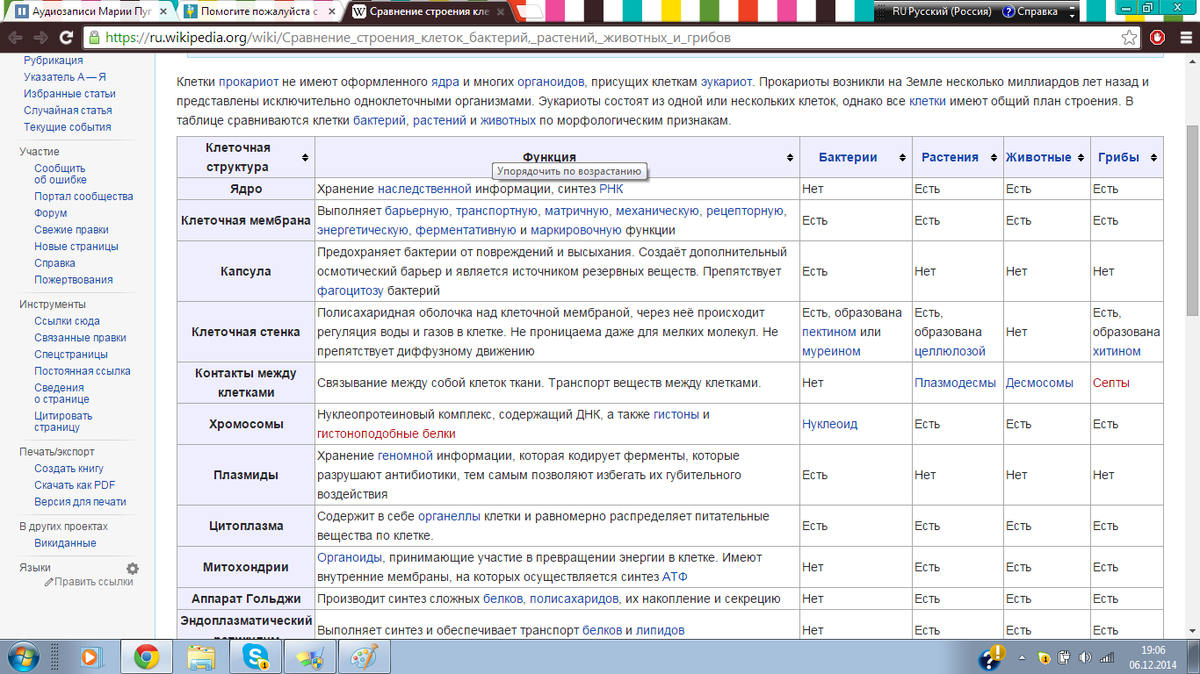Bookmark this page with the star icon
Viewport: 1200px width, 674px height.
click(1129, 38)
